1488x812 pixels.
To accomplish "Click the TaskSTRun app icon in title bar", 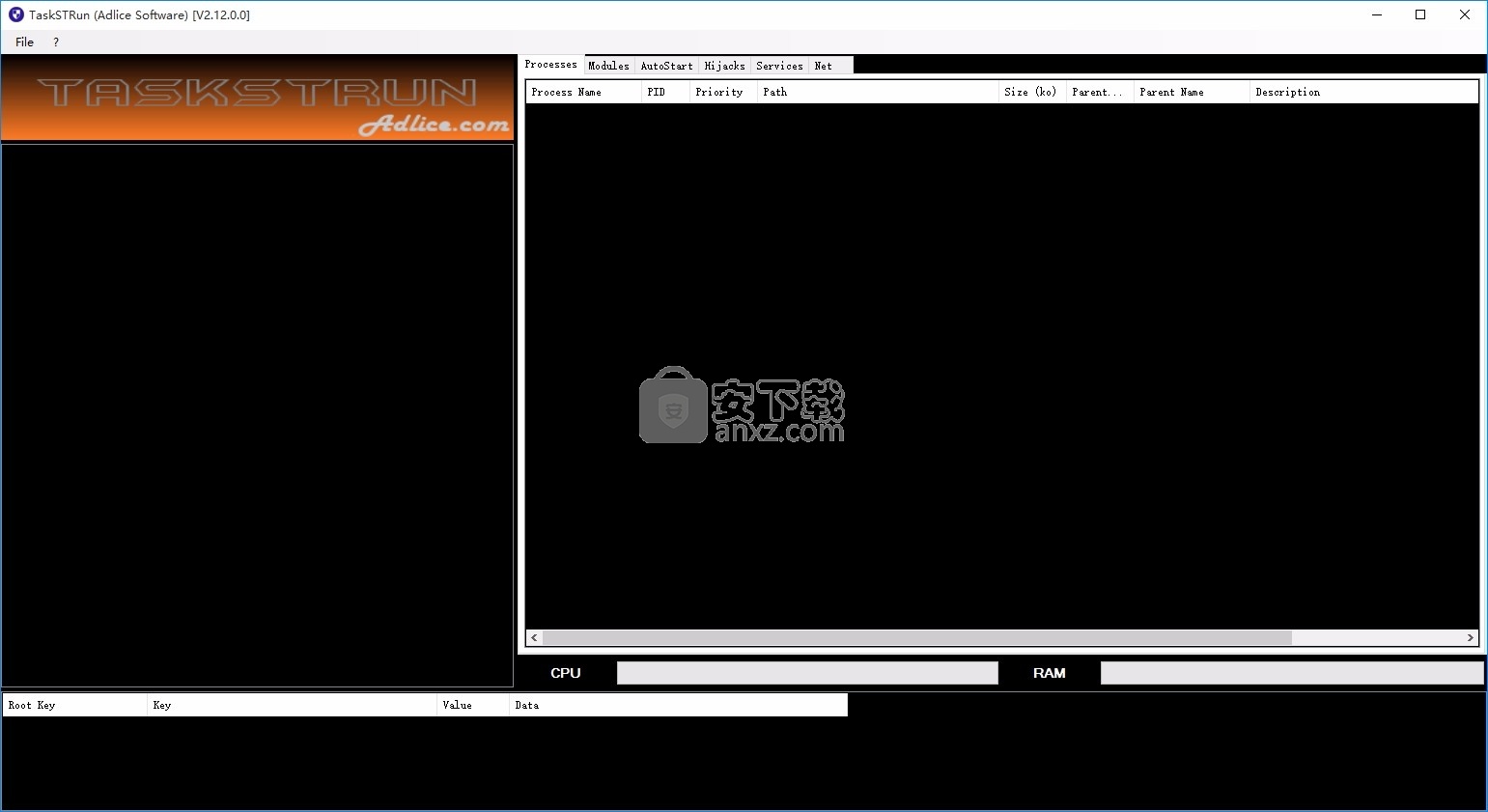I will [x=15, y=14].
